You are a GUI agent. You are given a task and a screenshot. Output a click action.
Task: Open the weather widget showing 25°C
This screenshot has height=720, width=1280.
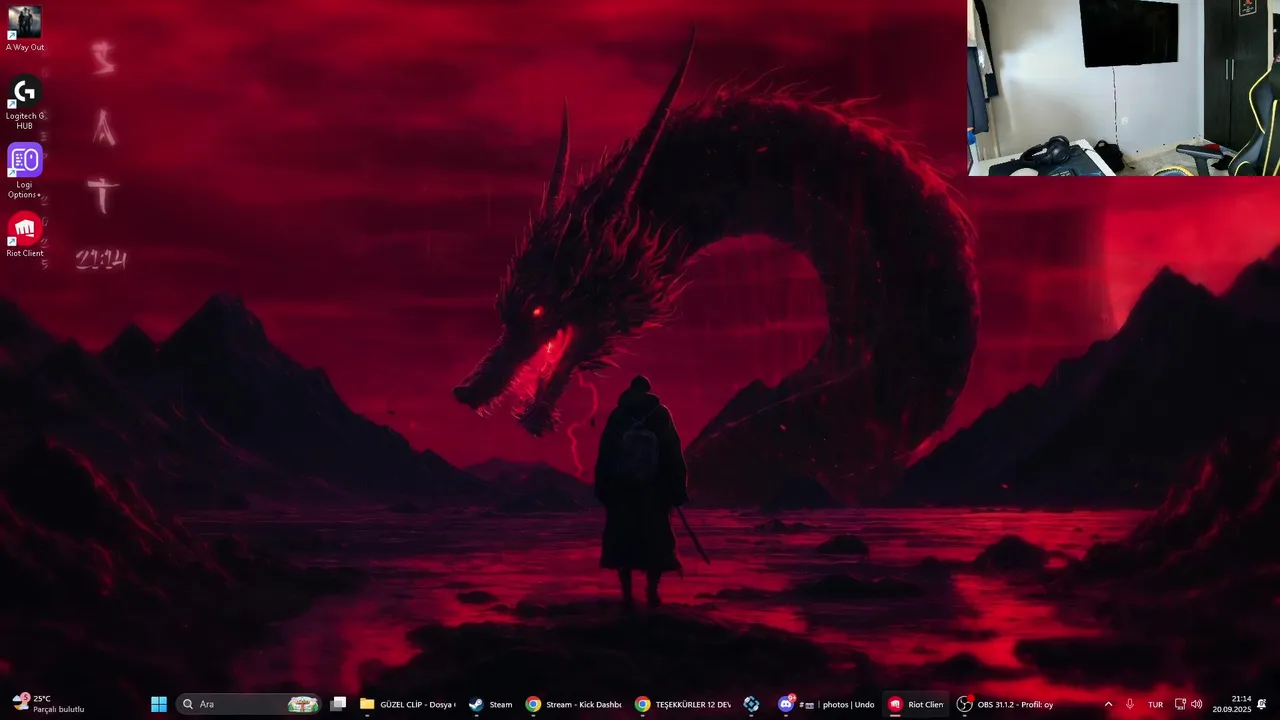[x=48, y=704]
